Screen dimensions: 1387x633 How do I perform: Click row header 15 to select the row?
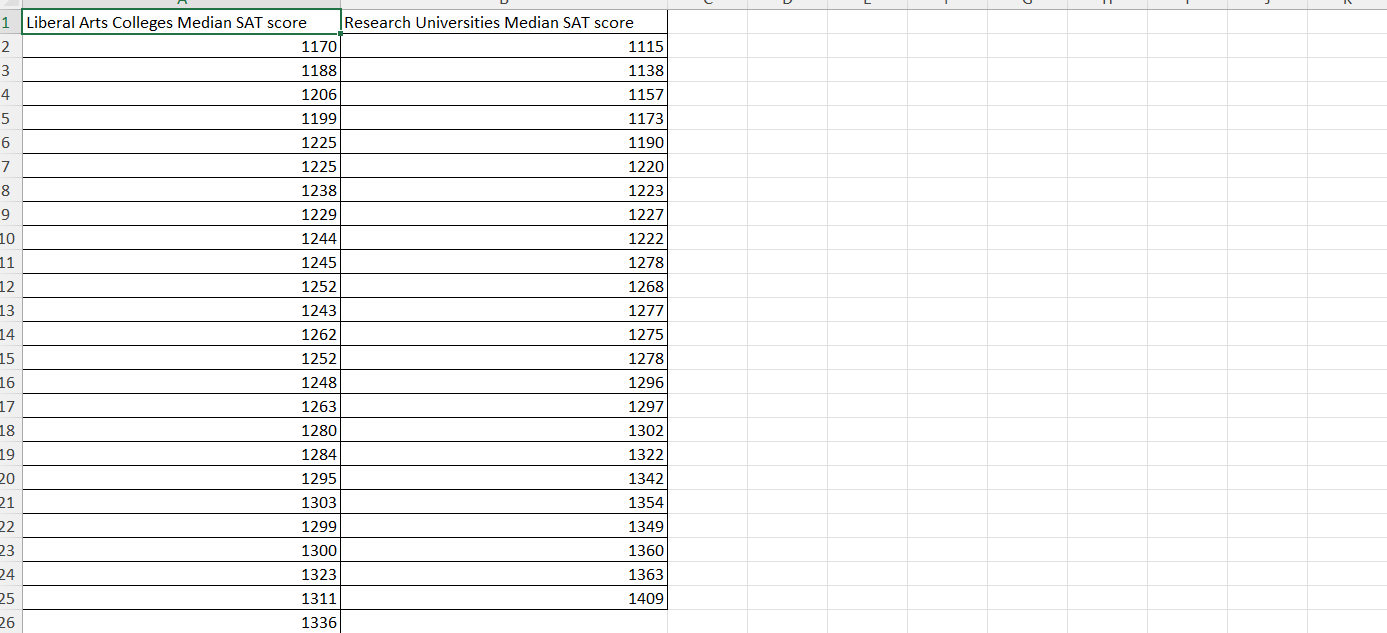pos(9,358)
